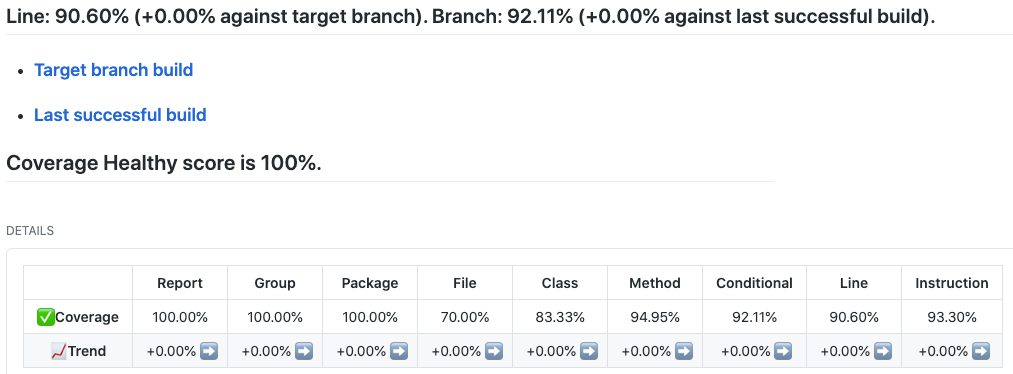Click the Class trend arrow icon

tap(589, 351)
